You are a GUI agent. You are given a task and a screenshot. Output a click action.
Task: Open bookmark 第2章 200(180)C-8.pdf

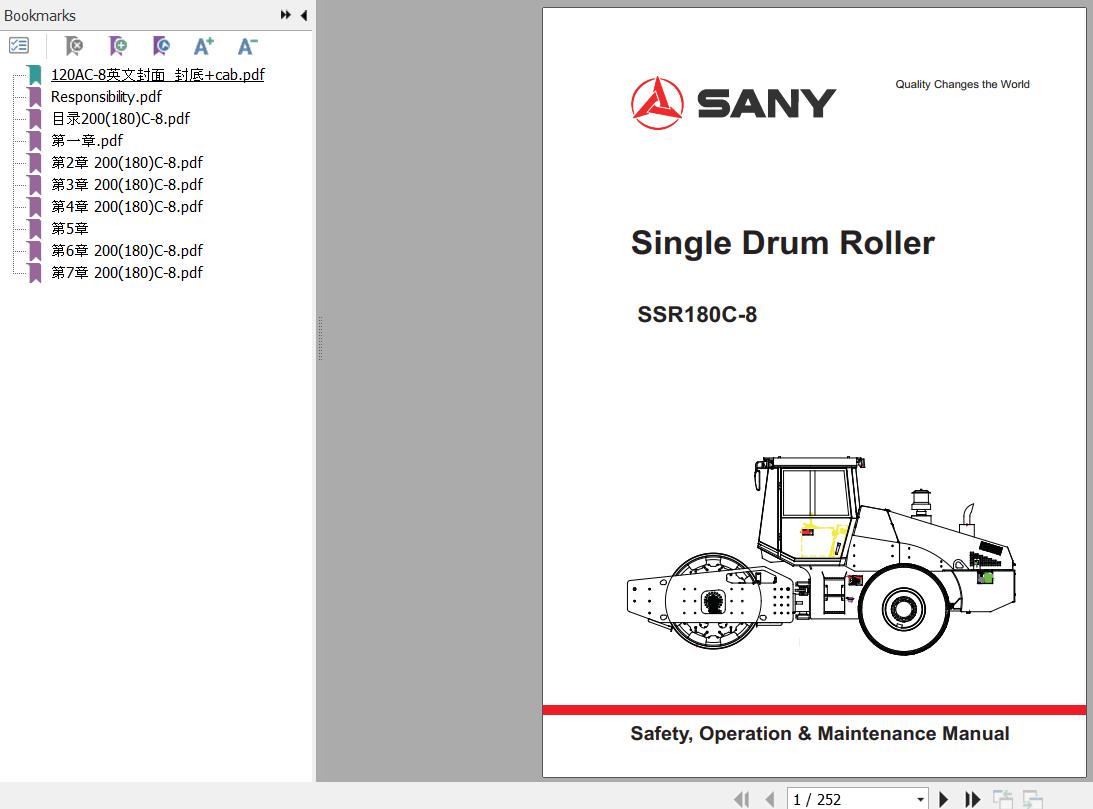pos(127,162)
